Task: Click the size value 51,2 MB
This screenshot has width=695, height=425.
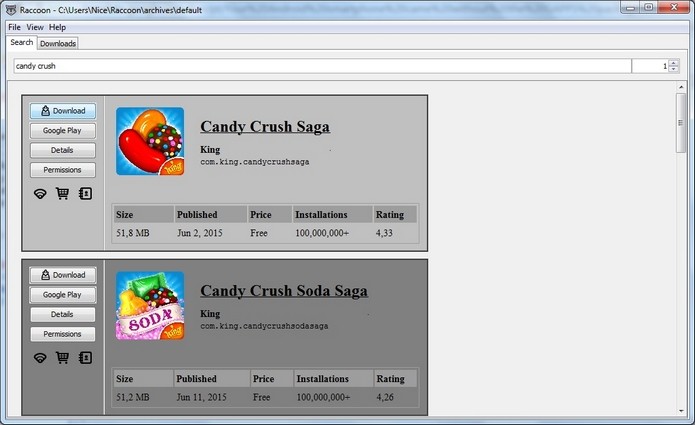Action: pos(133,397)
